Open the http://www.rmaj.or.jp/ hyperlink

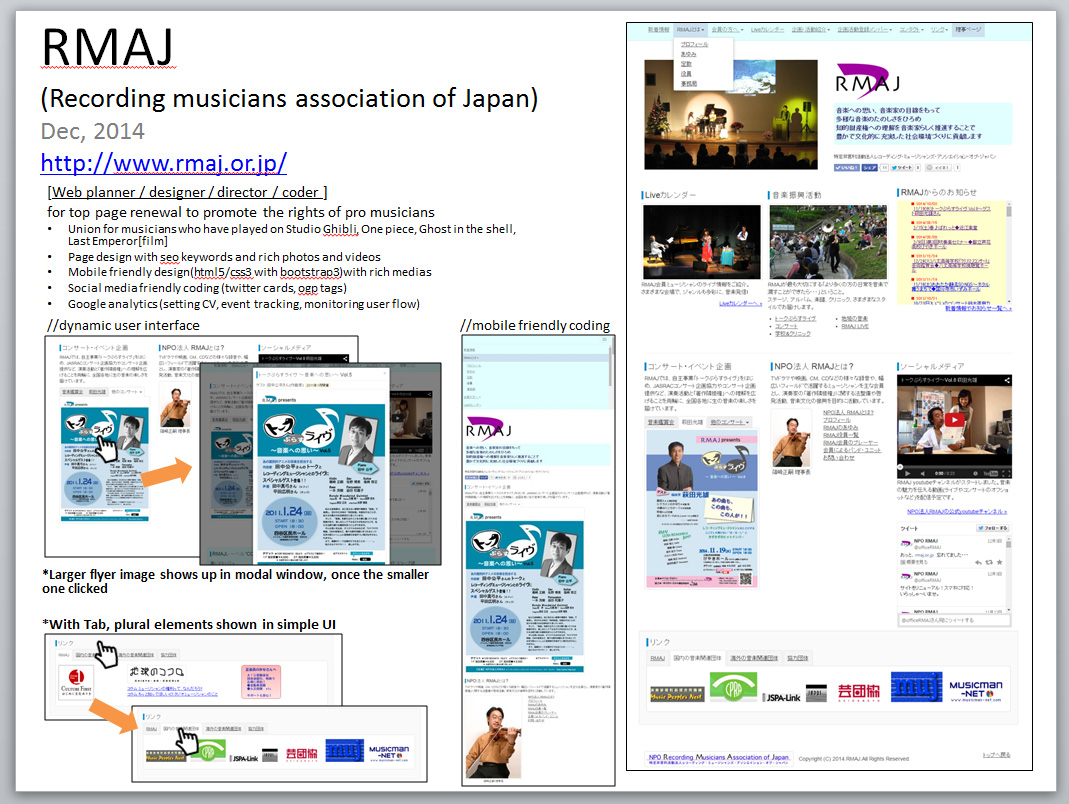(164, 163)
